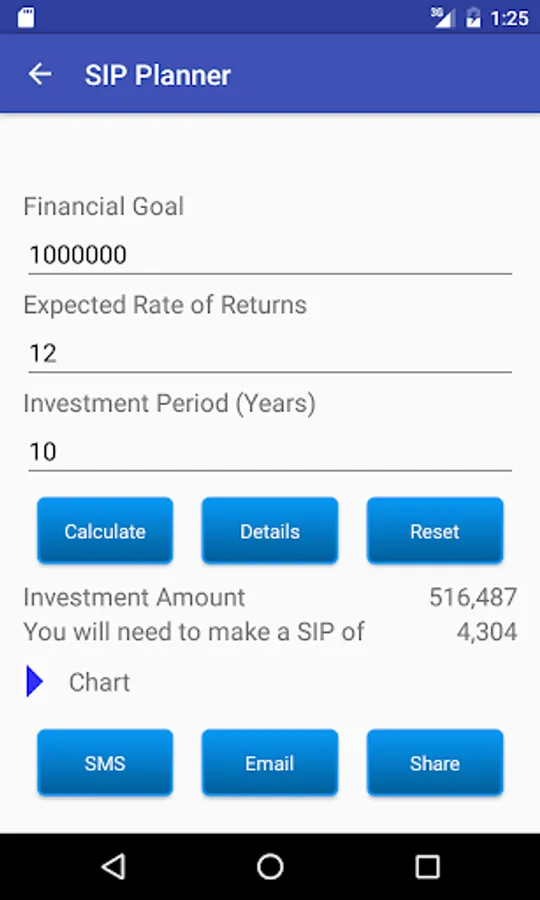Tap Android home circle button
540x900 pixels.
[x=270, y=866]
